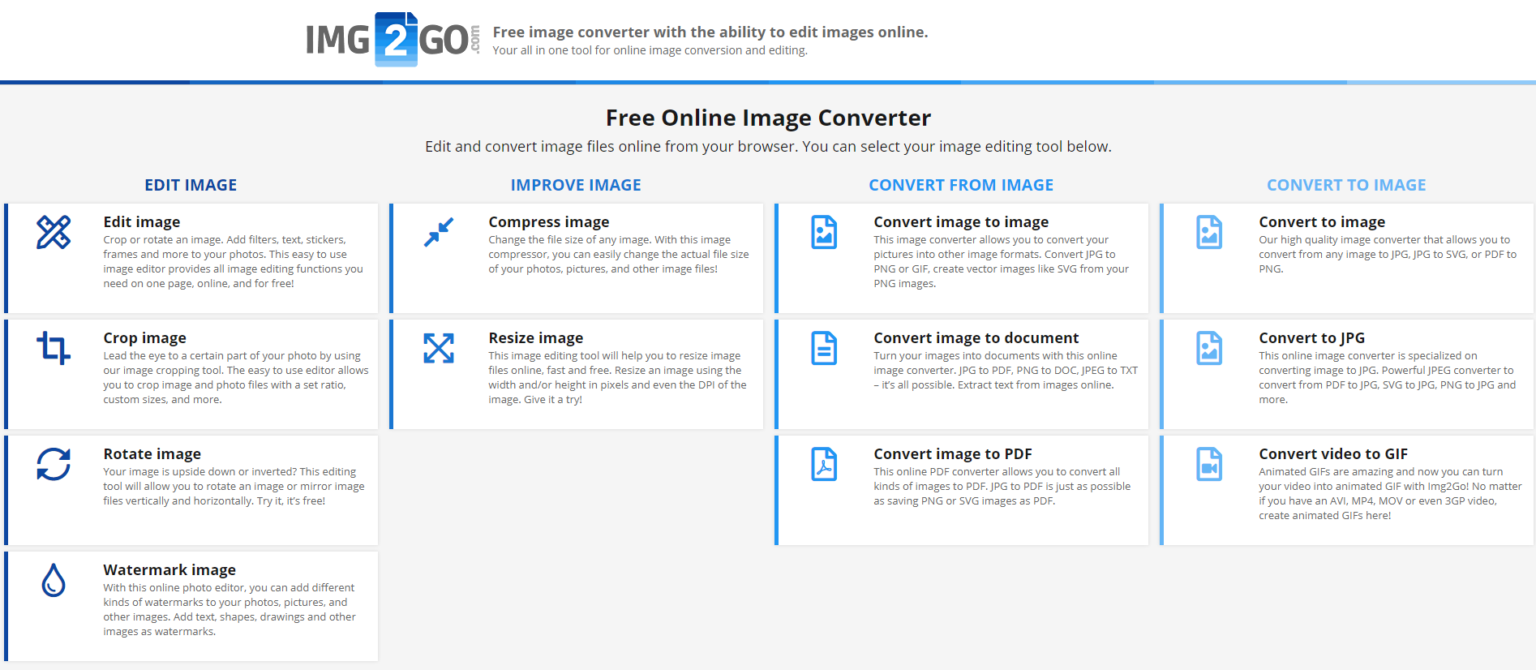This screenshot has height=670, width=1536.
Task: Click the Convert video to GIF icon
Action: (1209, 464)
